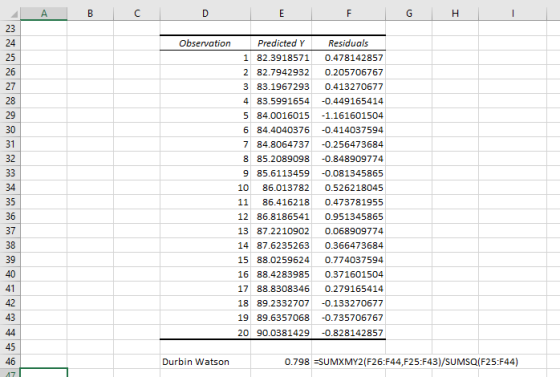This screenshot has width=560, height=377.
Task: Select column I header
Action: [x=512, y=14]
